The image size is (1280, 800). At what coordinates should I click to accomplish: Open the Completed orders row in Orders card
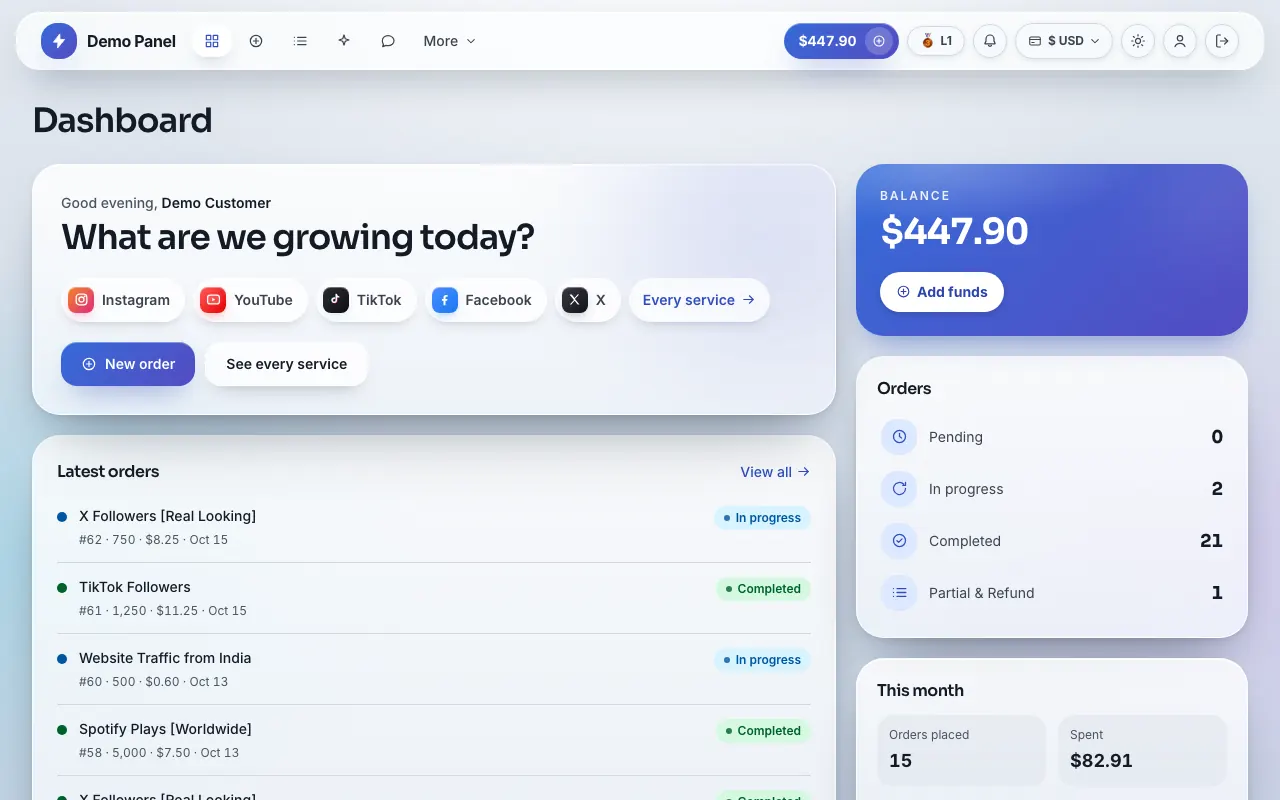(1052, 541)
